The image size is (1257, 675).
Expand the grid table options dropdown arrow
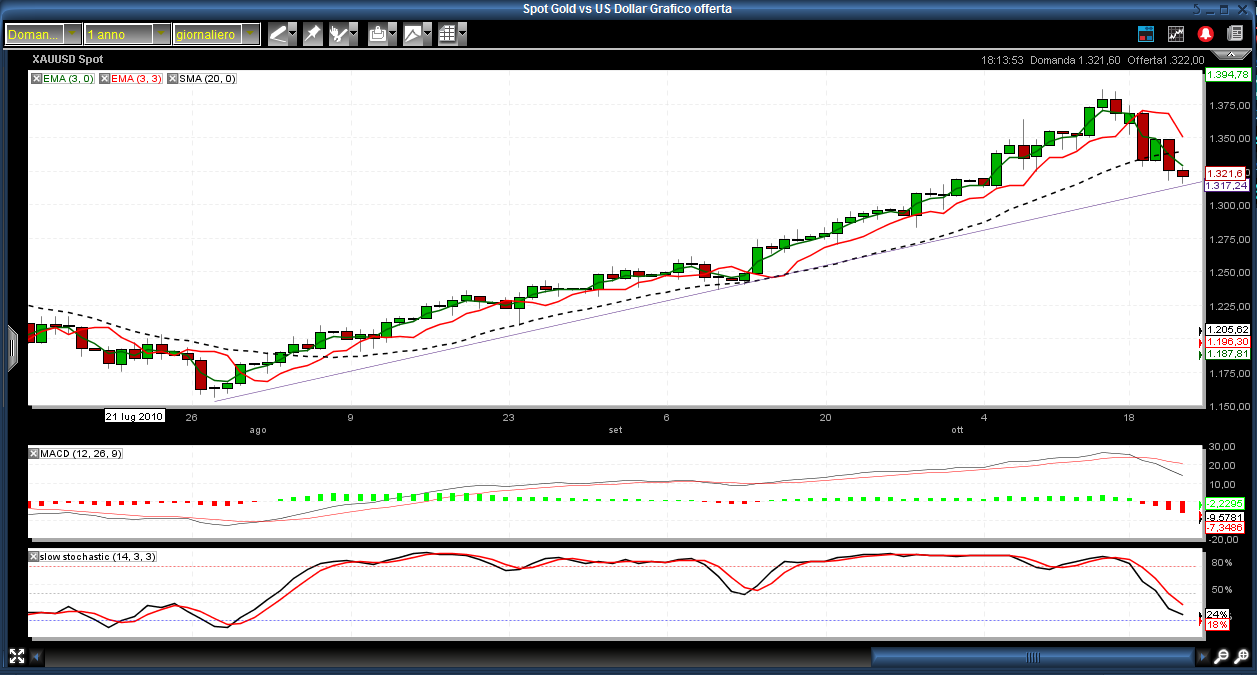(464, 34)
